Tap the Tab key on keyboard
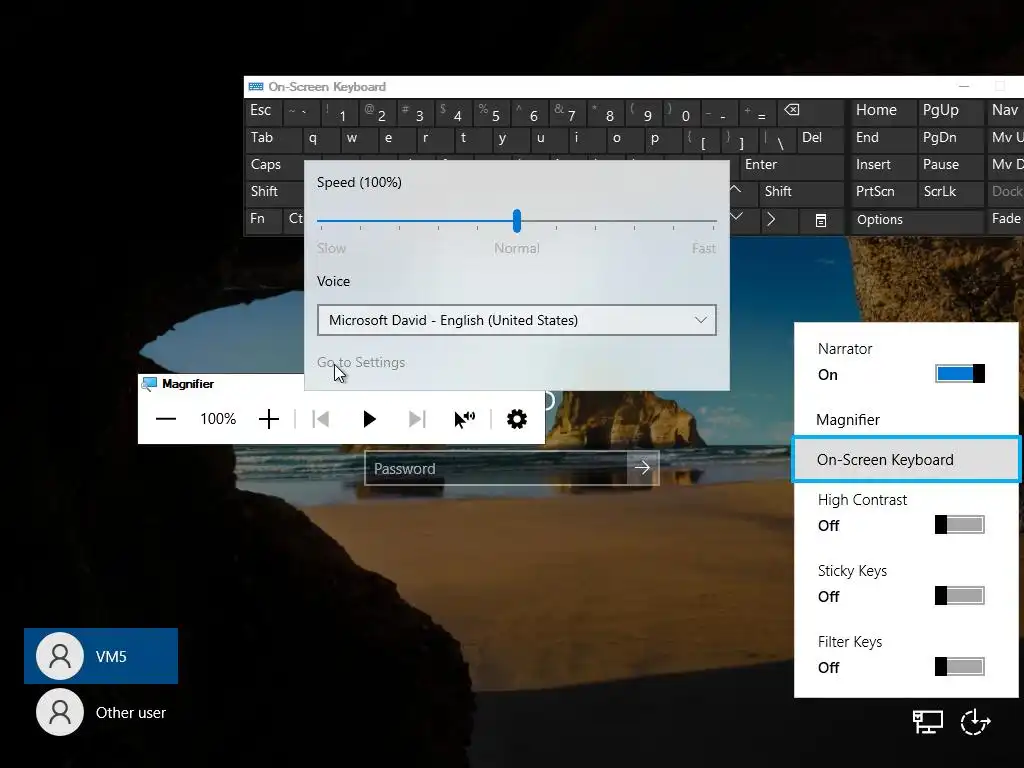This screenshot has width=1024, height=768. tap(273, 138)
